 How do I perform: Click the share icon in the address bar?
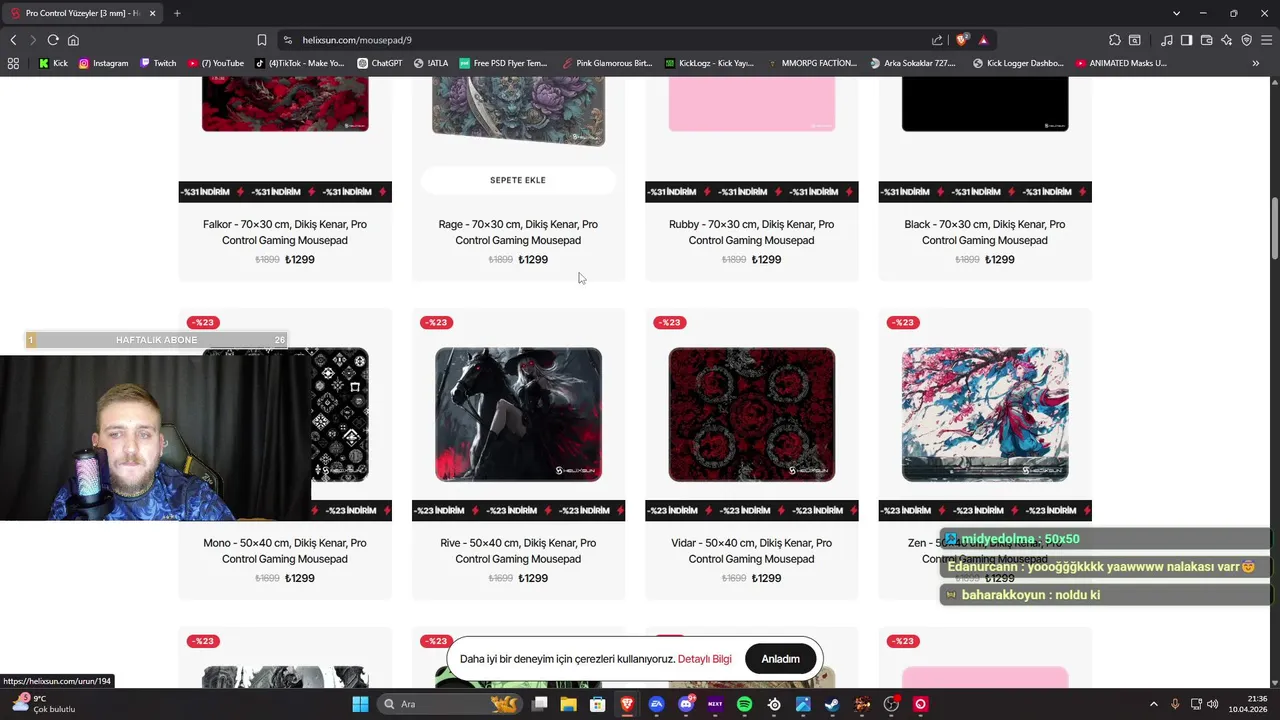pyautogui.click(x=937, y=40)
